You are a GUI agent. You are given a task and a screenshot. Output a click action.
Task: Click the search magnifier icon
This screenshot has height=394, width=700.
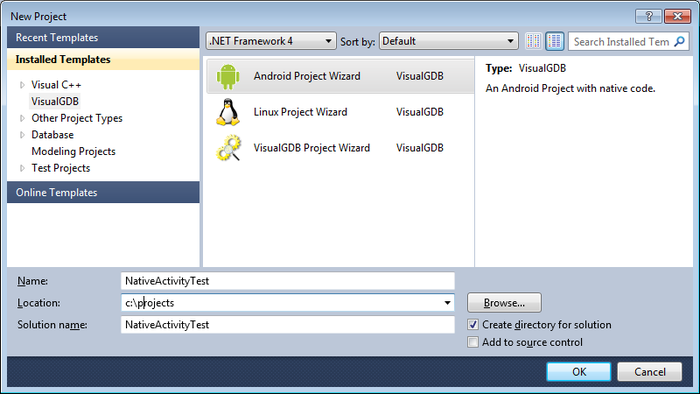(679, 41)
